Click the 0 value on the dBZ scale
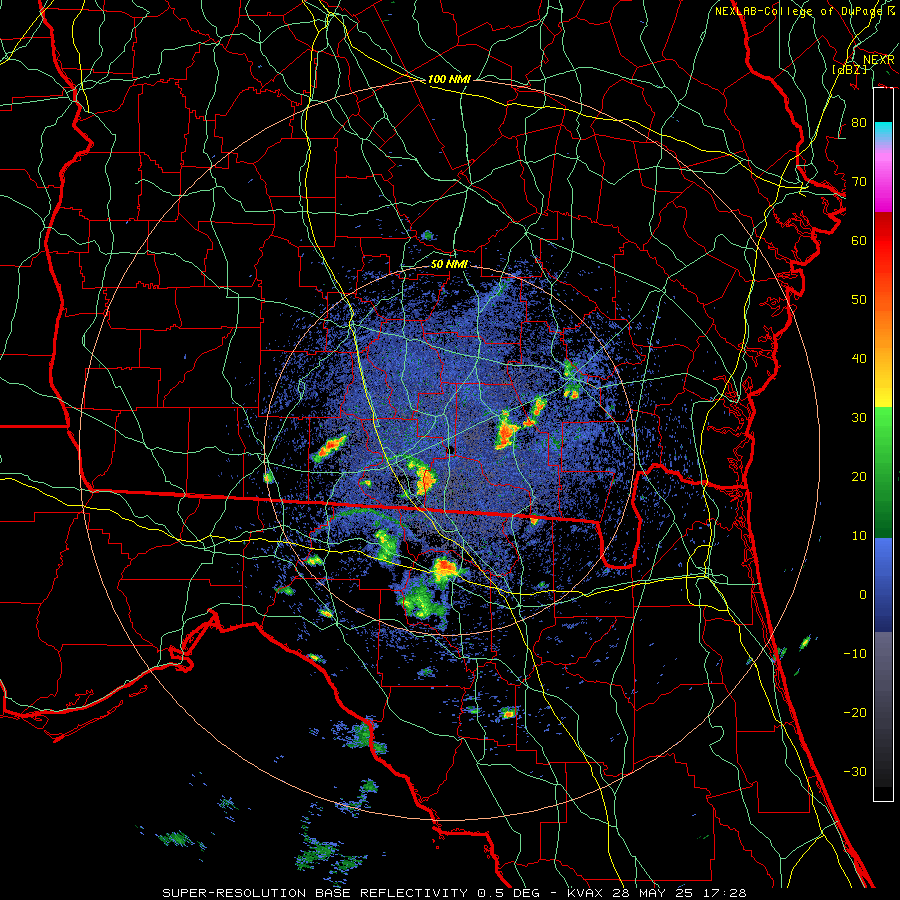The height and width of the screenshot is (900, 900). 863,595
